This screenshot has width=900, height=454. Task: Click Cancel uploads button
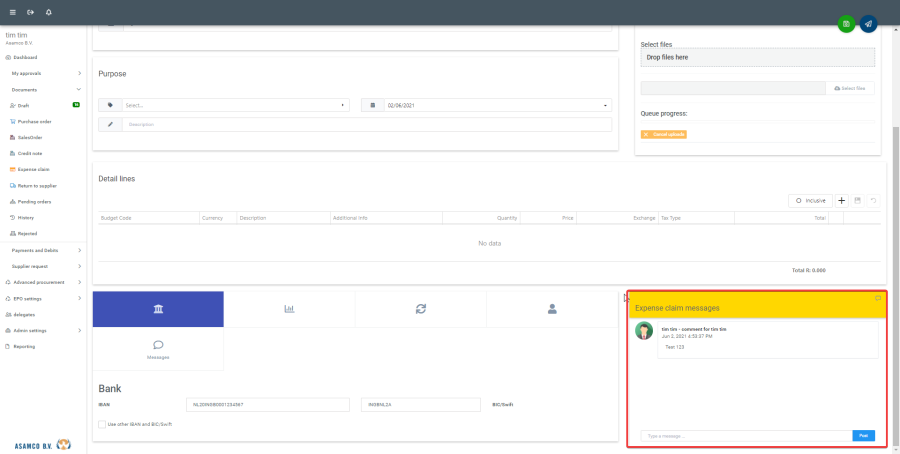(x=664, y=134)
